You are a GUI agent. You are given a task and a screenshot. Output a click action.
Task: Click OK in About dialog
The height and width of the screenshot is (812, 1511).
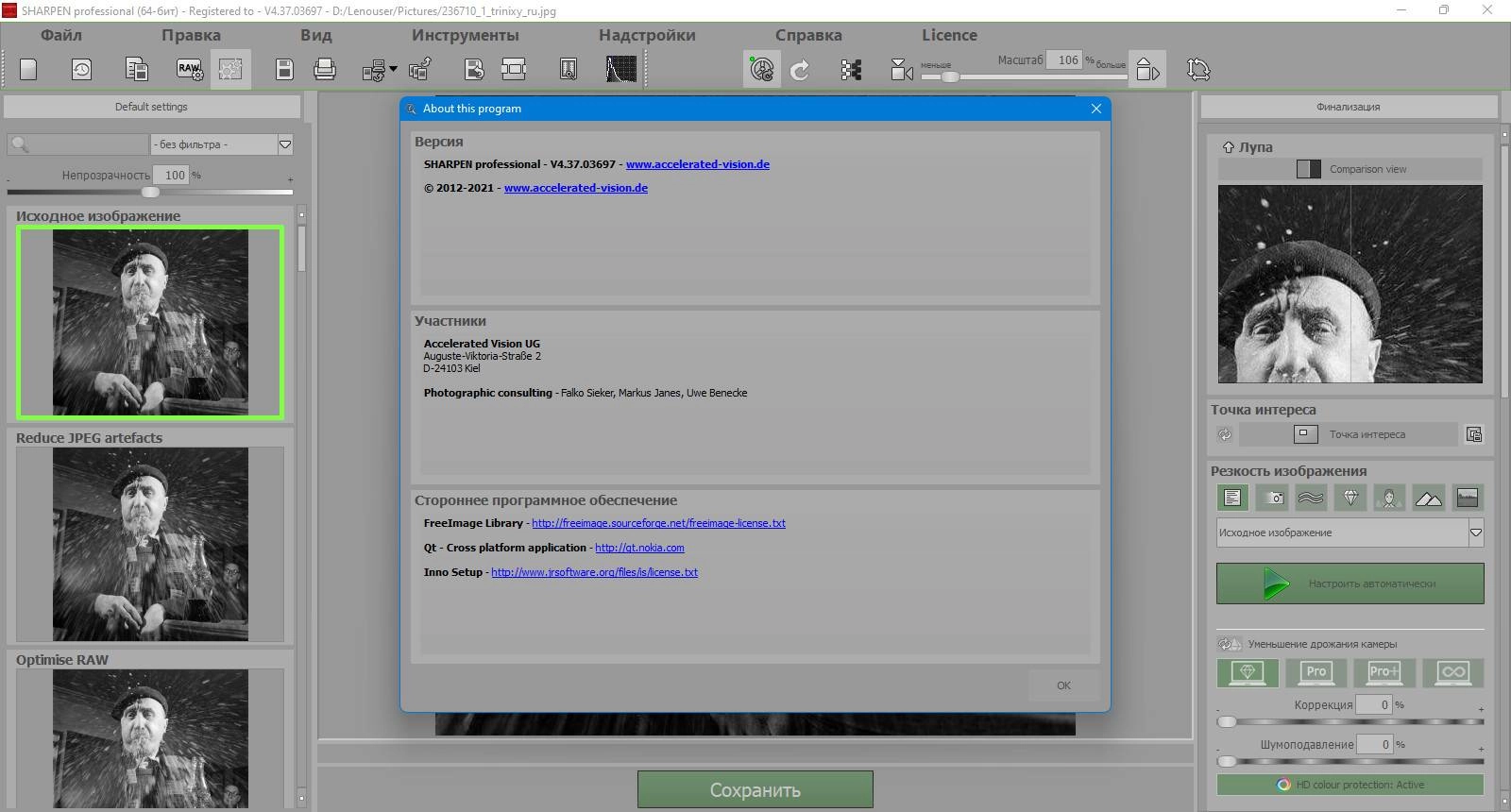click(1063, 685)
